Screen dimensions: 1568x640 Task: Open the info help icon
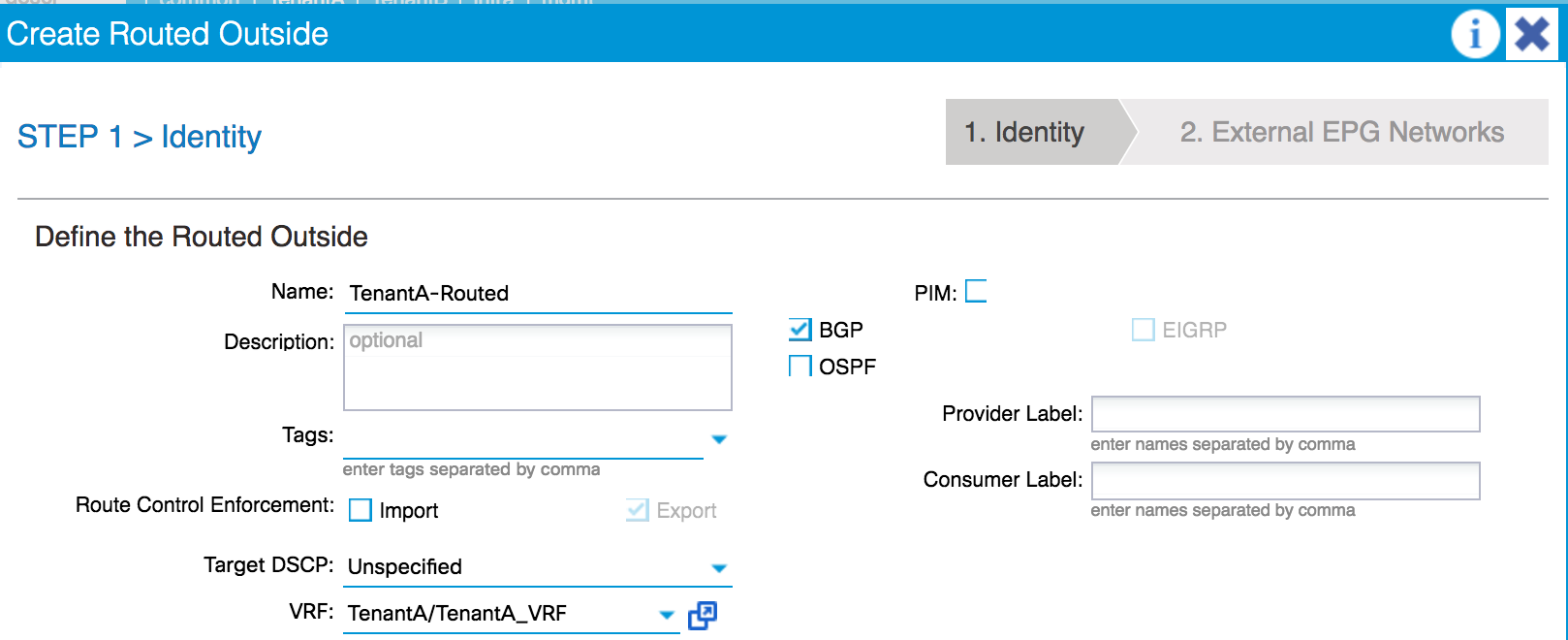pos(1475,35)
